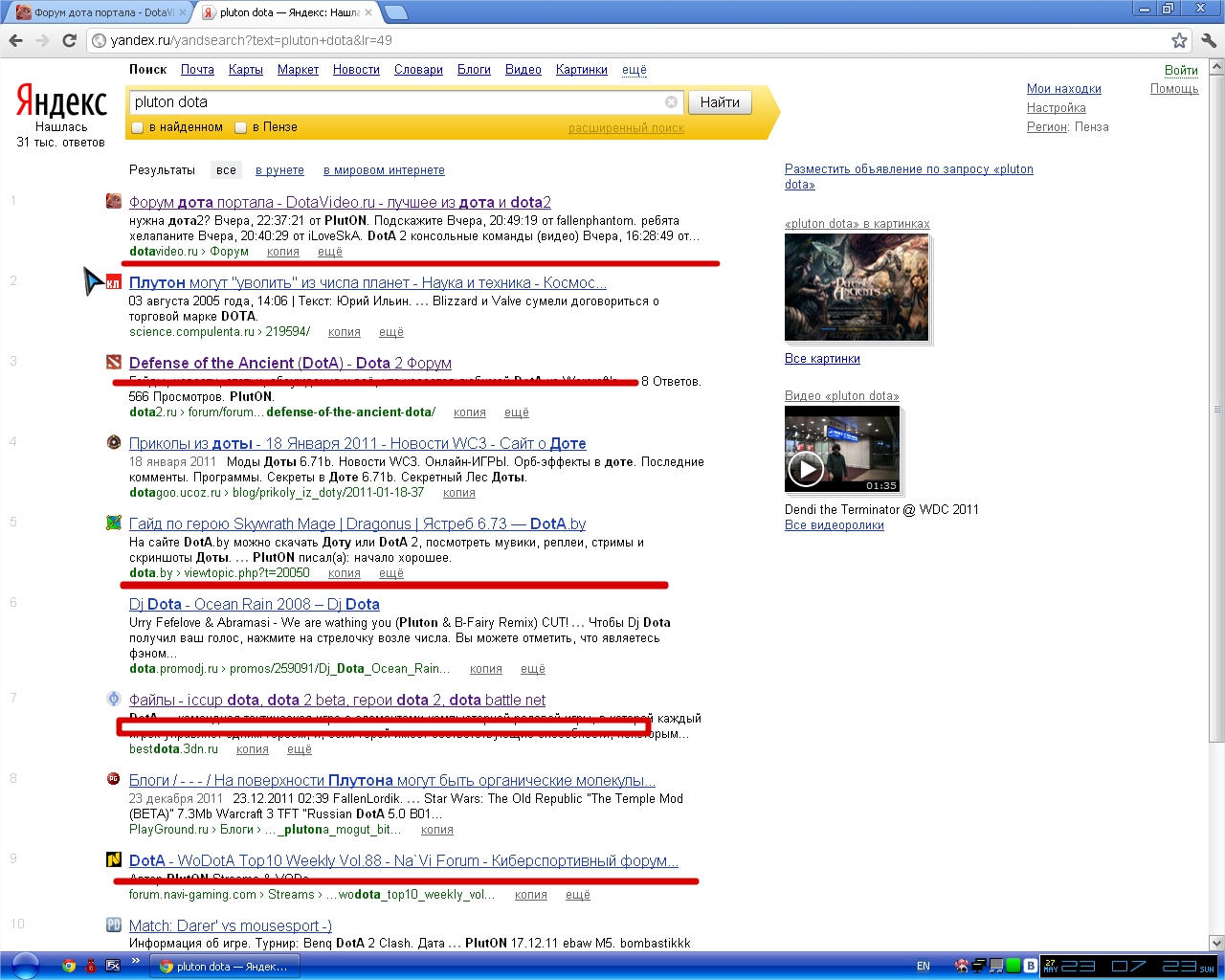Click the EN language indicator in the taskbar
The height and width of the screenshot is (980, 1225).
point(924,966)
